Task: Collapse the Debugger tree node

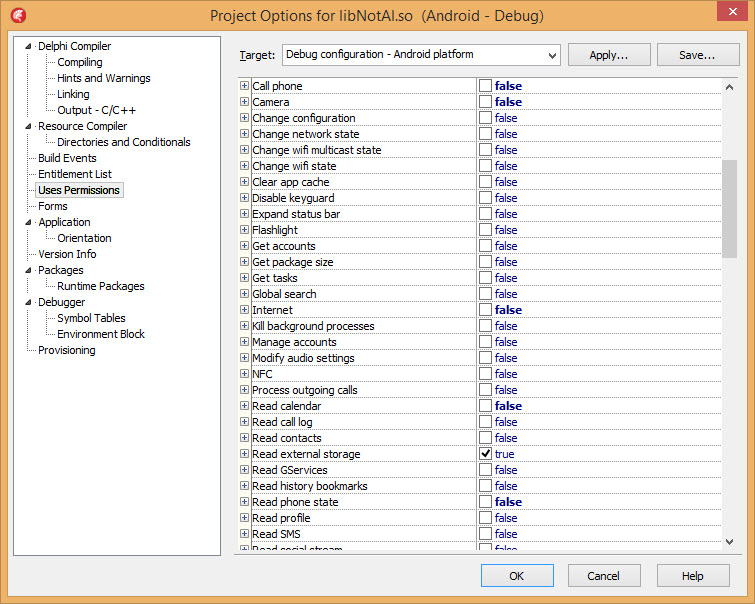Action: coord(28,302)
